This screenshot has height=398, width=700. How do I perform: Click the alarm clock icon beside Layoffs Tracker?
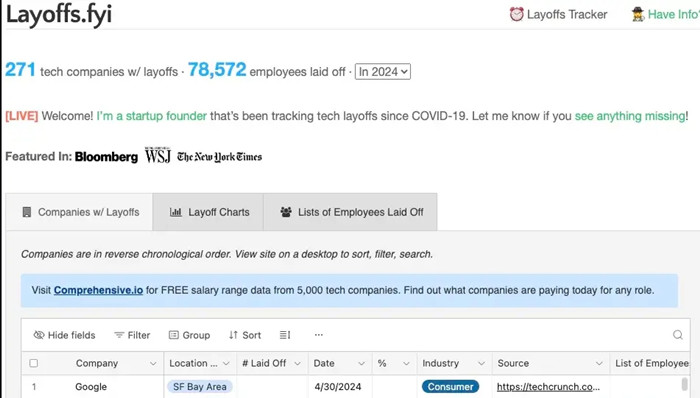click(x=517, y=14)
